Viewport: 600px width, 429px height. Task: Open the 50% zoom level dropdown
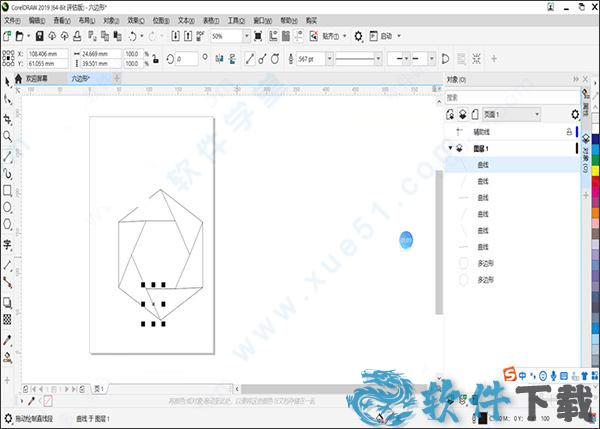coord(247,36)
